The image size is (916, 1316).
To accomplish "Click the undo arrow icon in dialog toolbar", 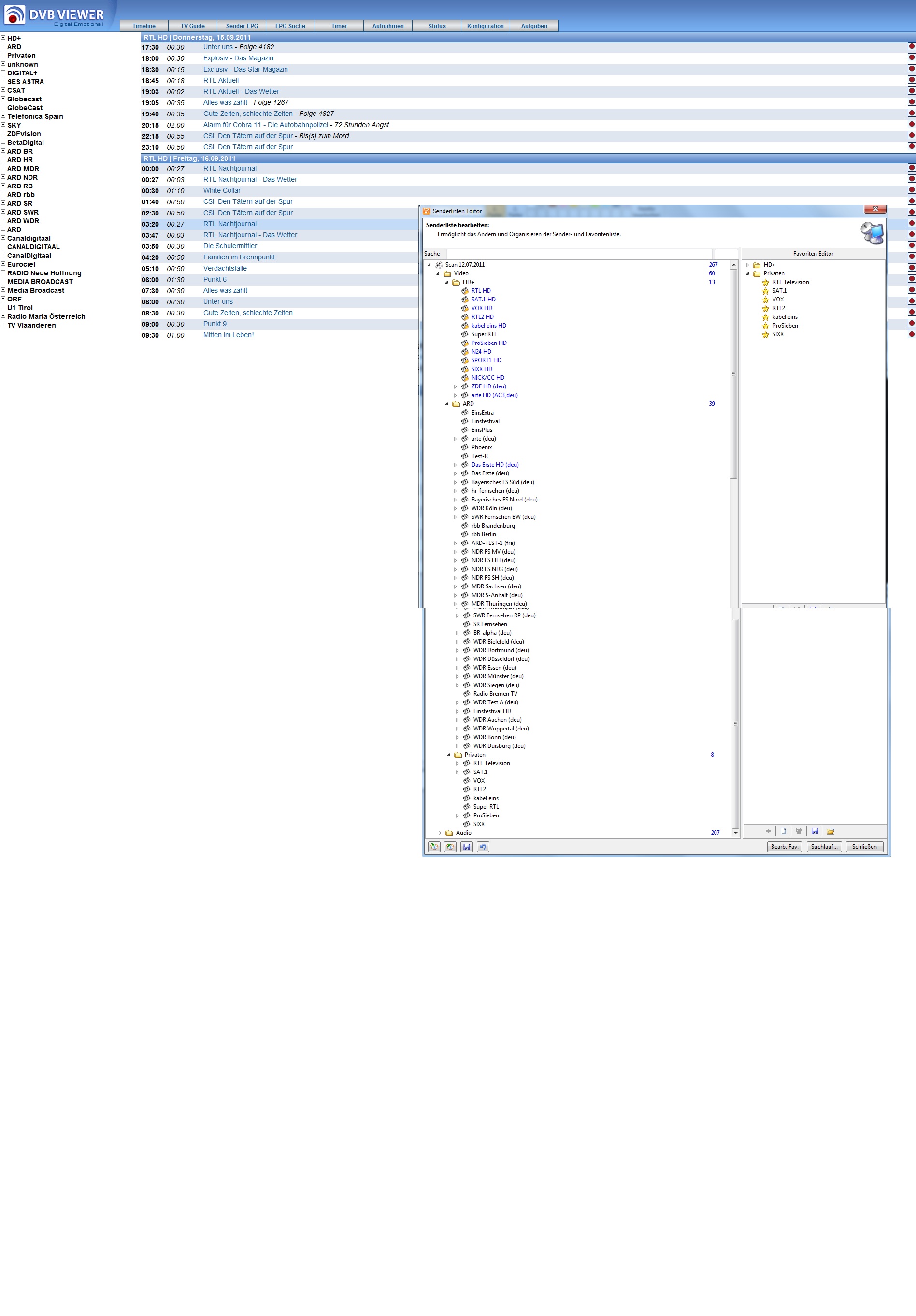I will [483, 846].
